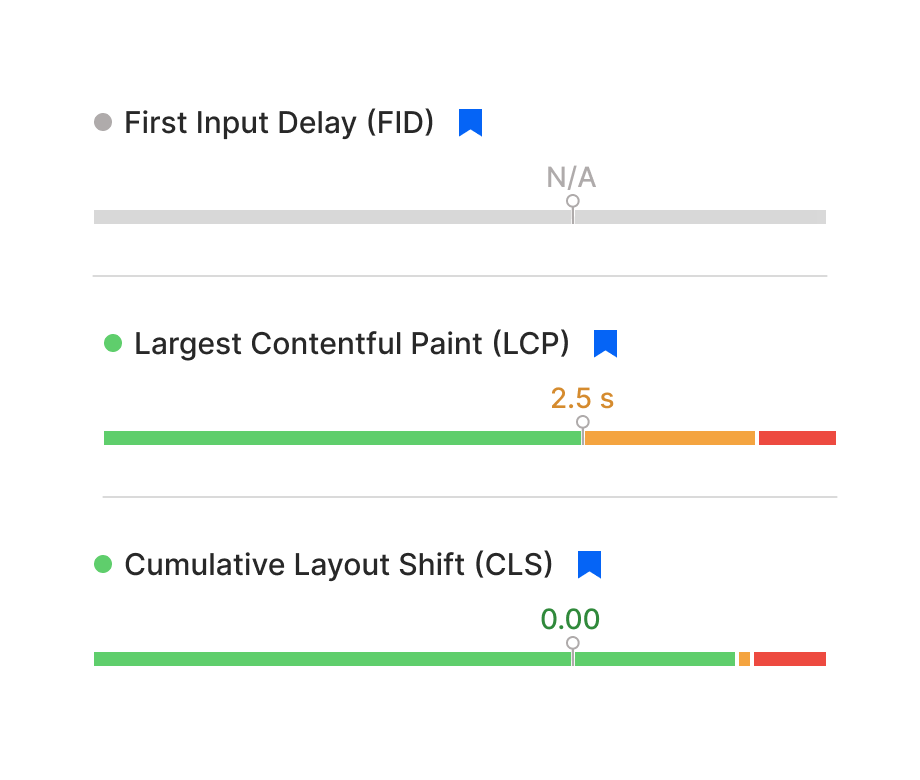Open the Largest Contentful Paint (LCP) label
The width and height of the screenshot is (920, 780).
point(351,343)
